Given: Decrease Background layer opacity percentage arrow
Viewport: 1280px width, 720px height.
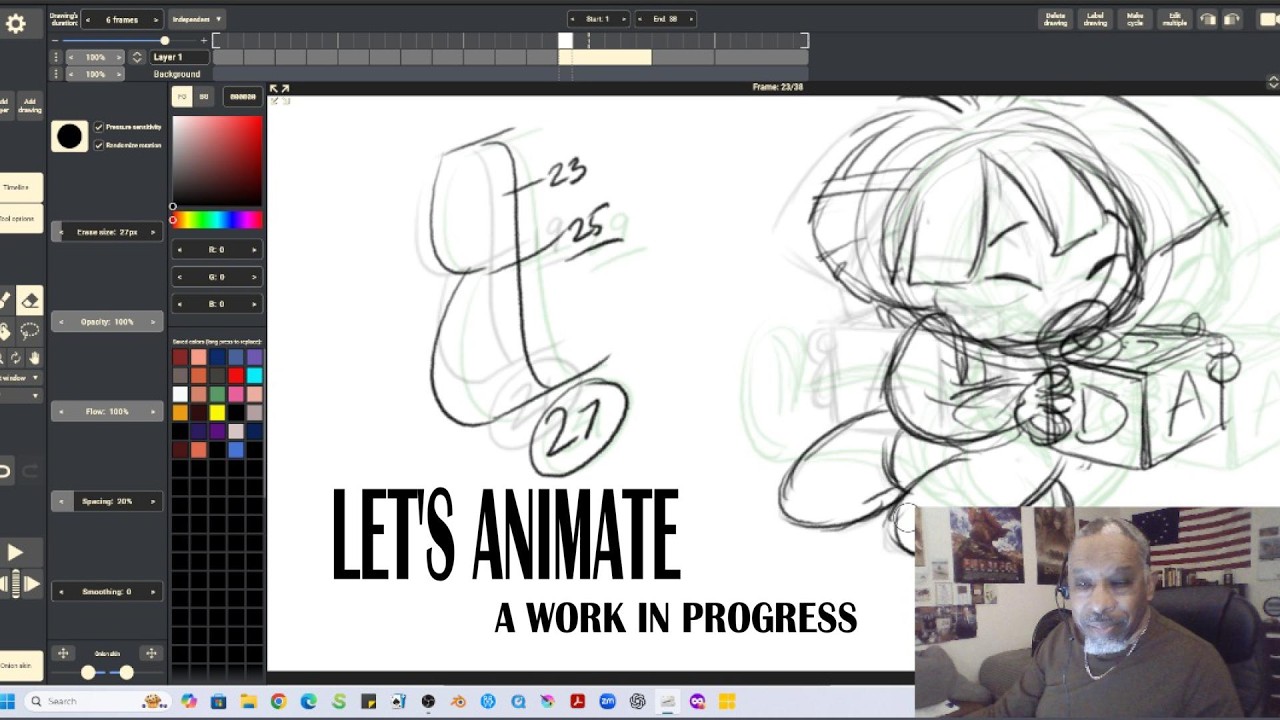Looking at the screenshot, I should click(x=71, y=74).
